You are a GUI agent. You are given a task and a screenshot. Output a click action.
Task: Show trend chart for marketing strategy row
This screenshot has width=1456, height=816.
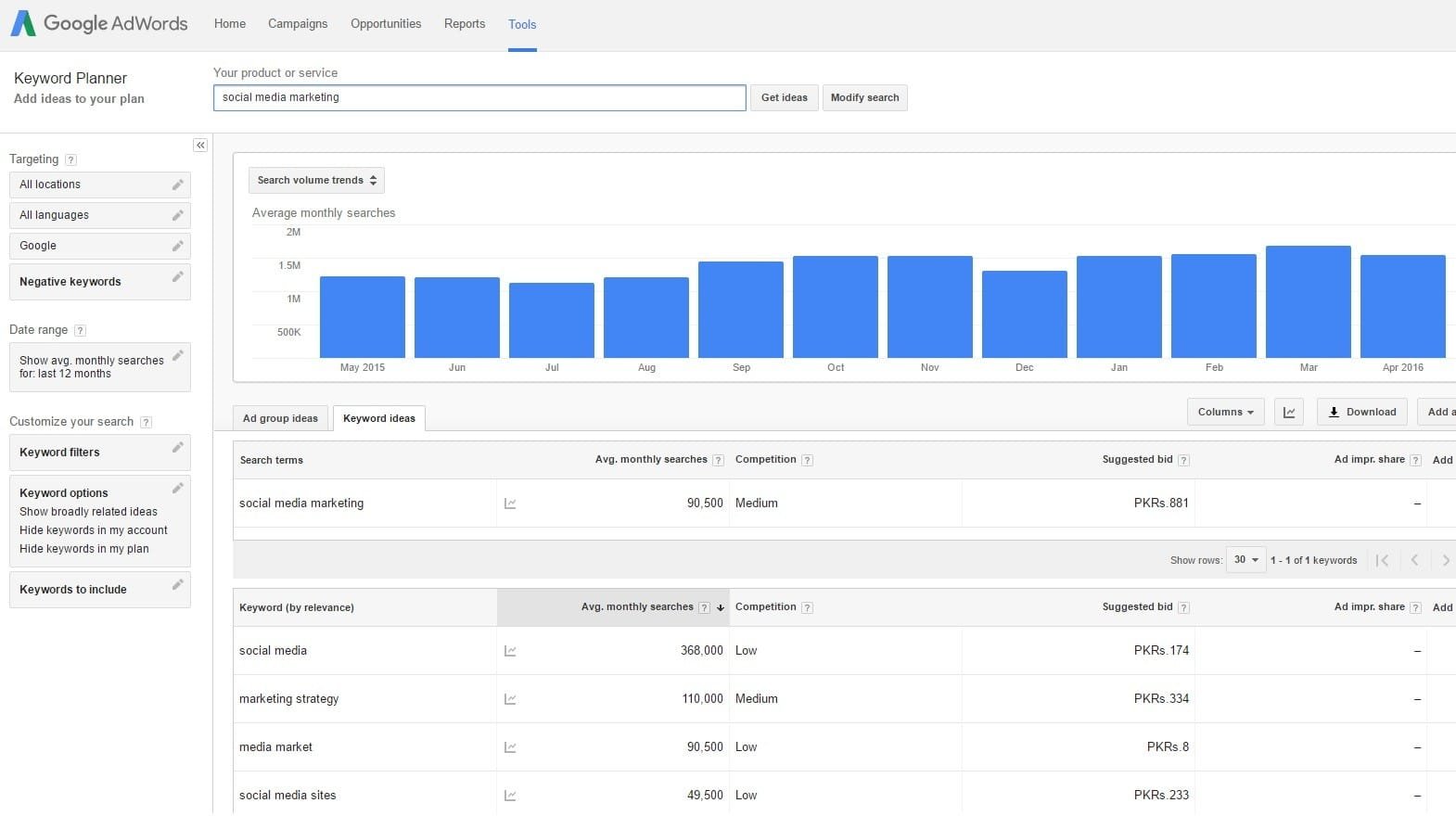tap(510, 699)
